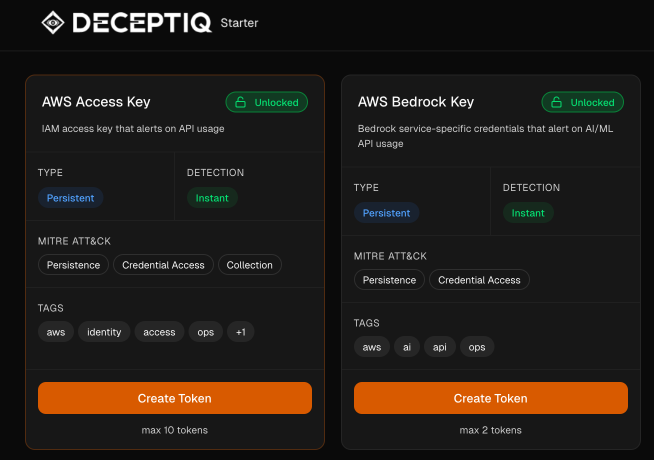Create a token for AWS Bedrock Key
The width and height of the screenshot is (654, 460).
(x=491, y=398)
